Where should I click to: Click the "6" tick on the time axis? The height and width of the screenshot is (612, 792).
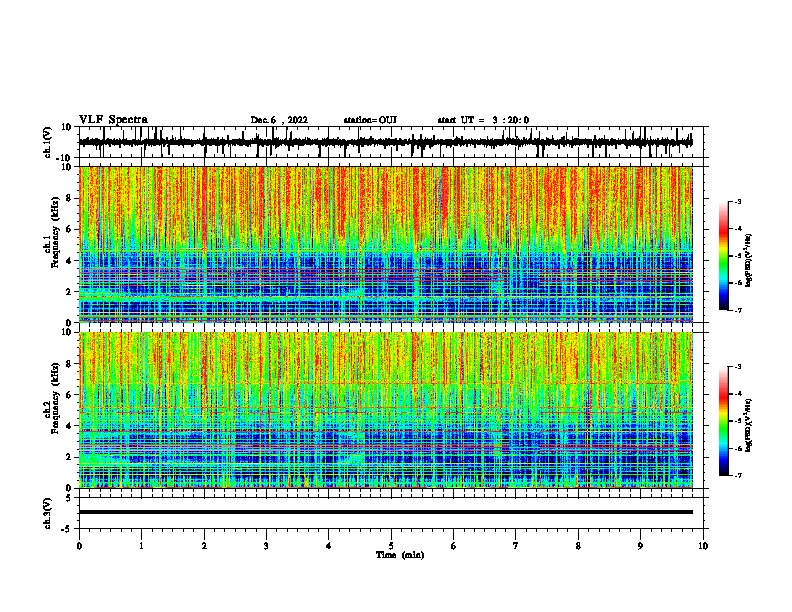453,546
